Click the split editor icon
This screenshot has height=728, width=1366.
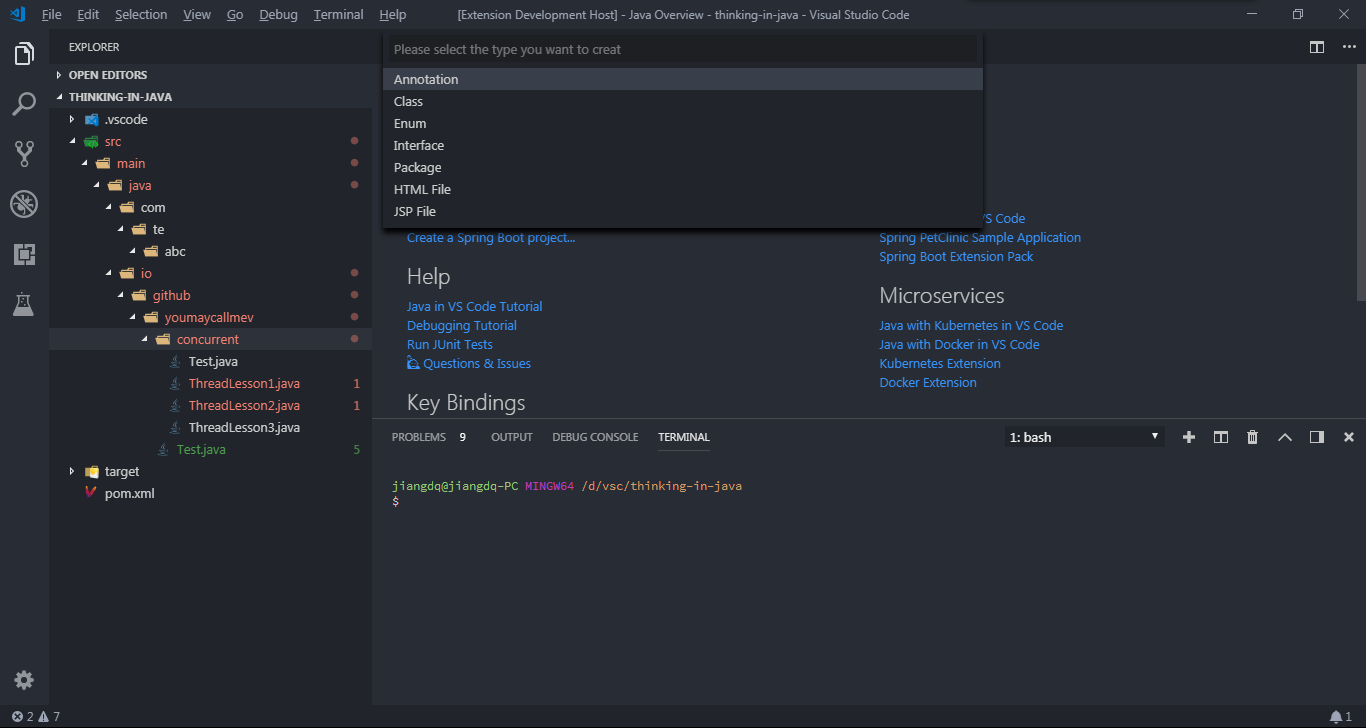click(x=1317, y=47)
